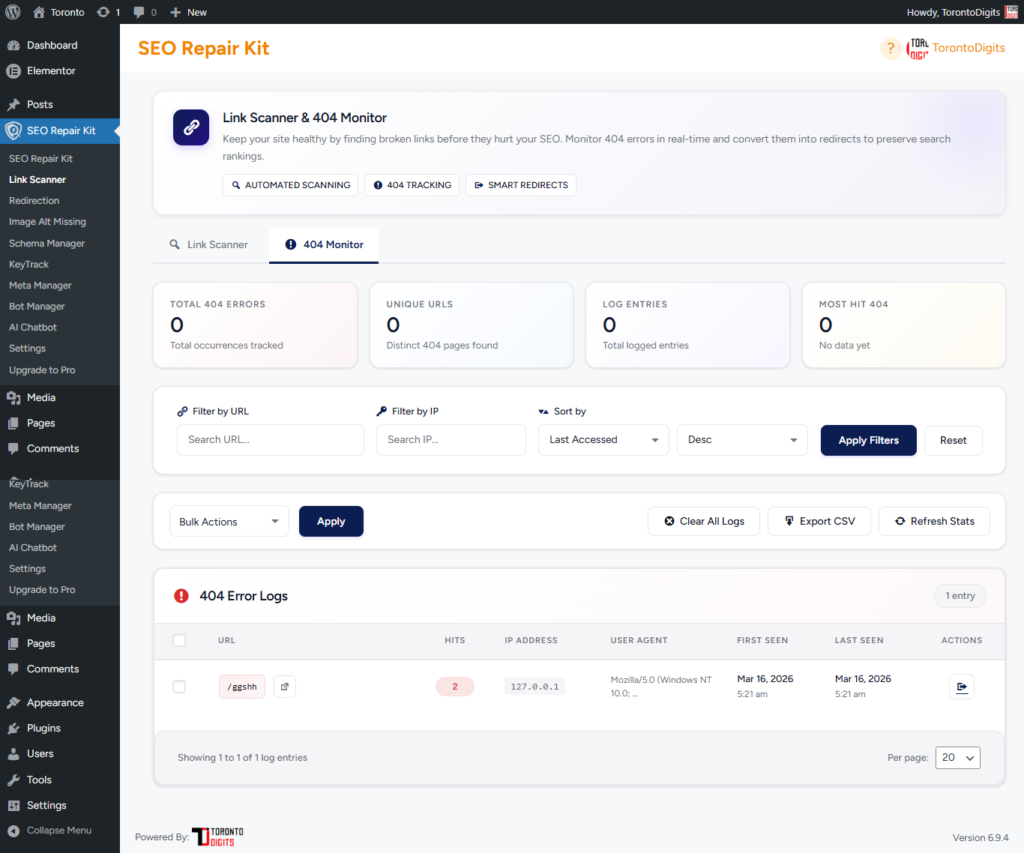Click the WordPress logo in admin bar
The image size is (1024, 853).
13,12
